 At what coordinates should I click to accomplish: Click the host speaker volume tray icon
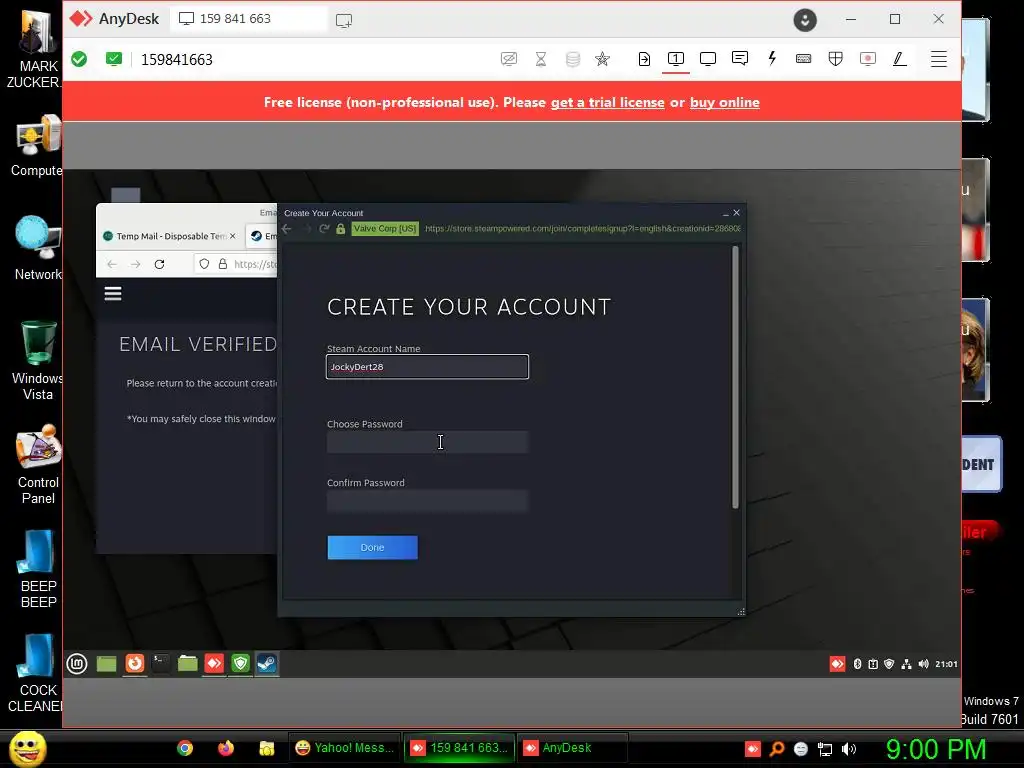[x=849, y=749]
